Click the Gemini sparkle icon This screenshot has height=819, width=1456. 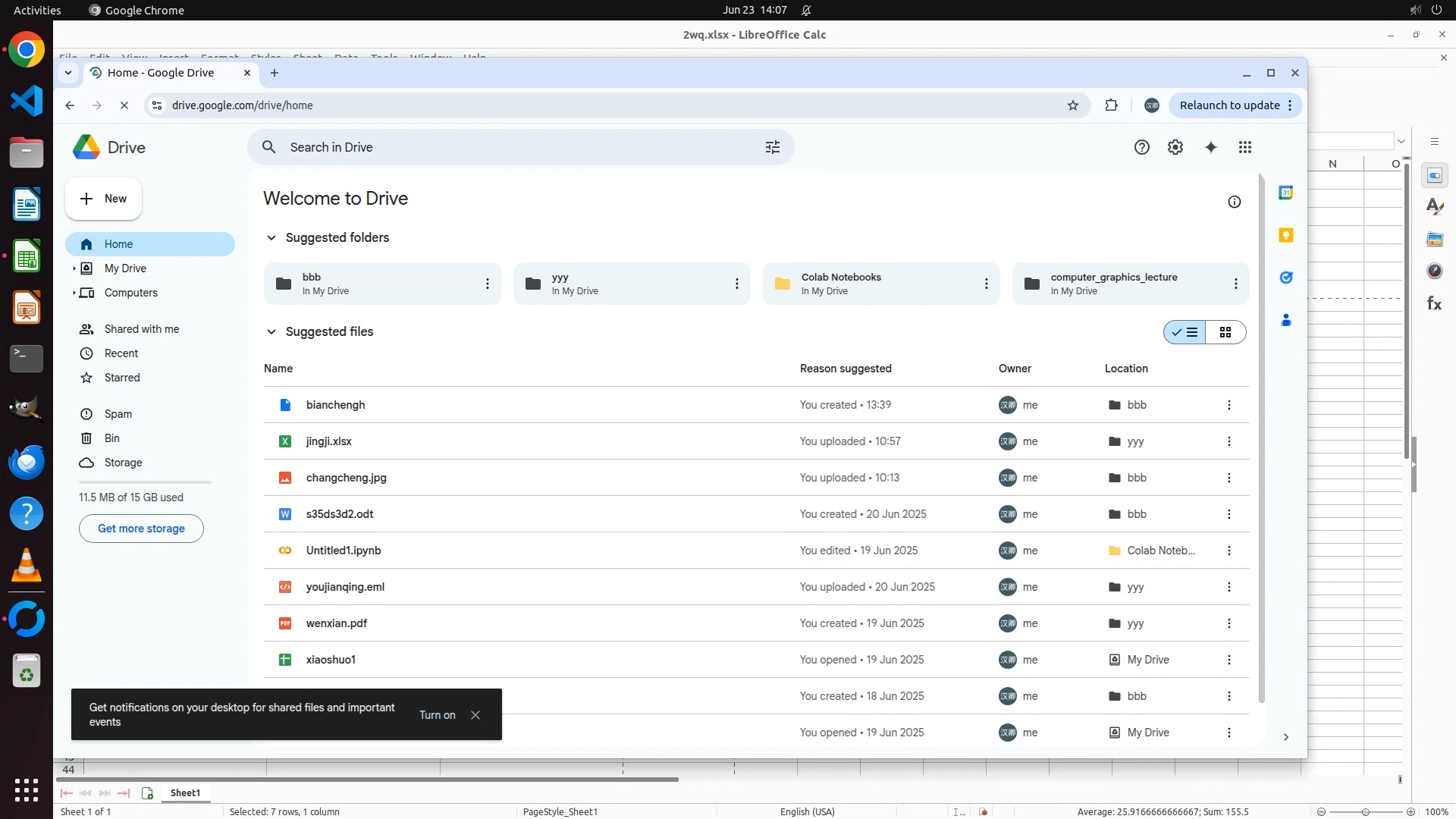coord(1210,147)
